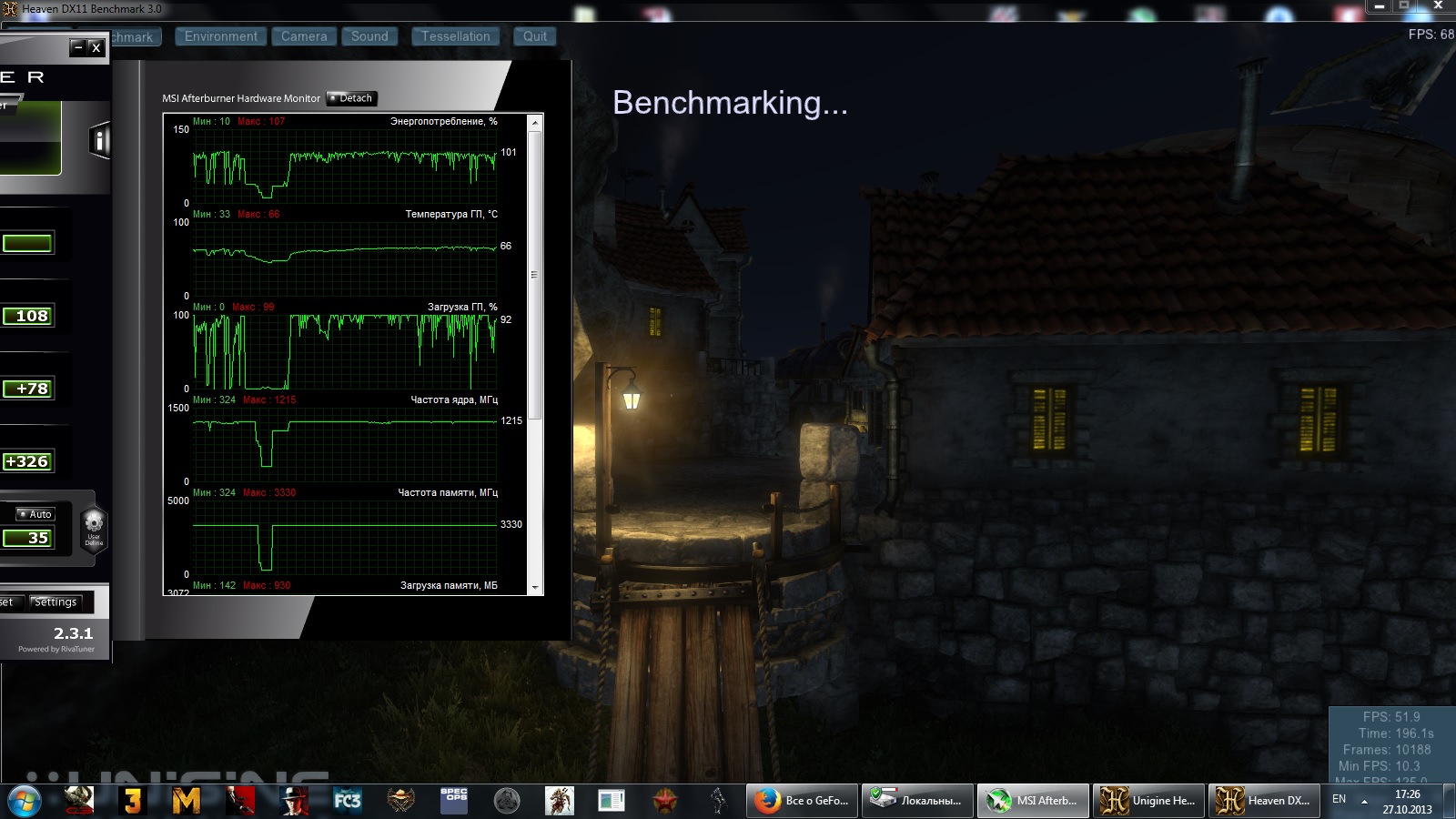The height and width of the screenshot is (819, 1456).
Task: Open the window-panel utility taskbar icon
Action: (612, 801)
